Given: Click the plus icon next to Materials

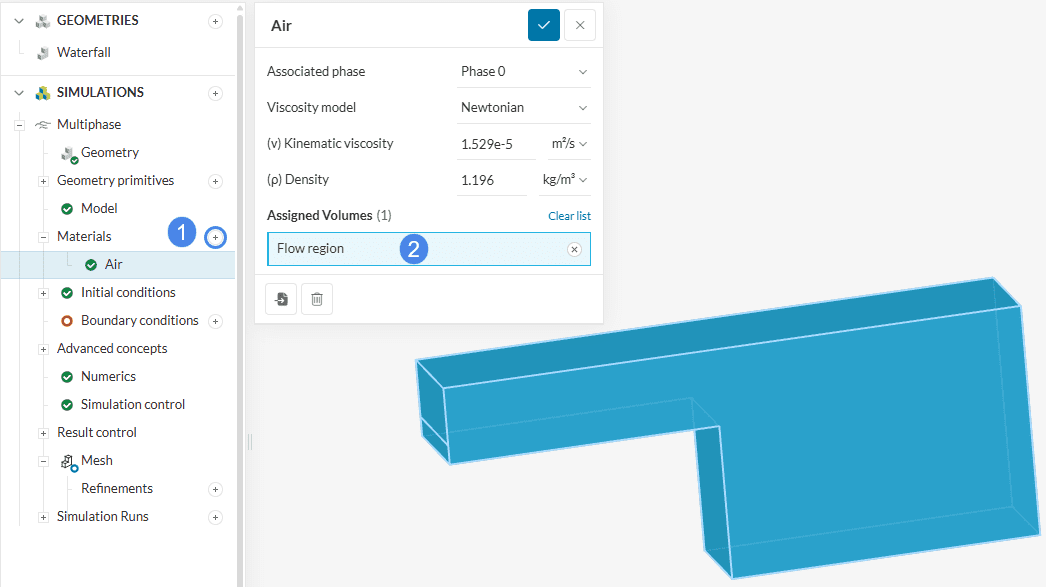Looking at the screenshot, I should [215, 237].
